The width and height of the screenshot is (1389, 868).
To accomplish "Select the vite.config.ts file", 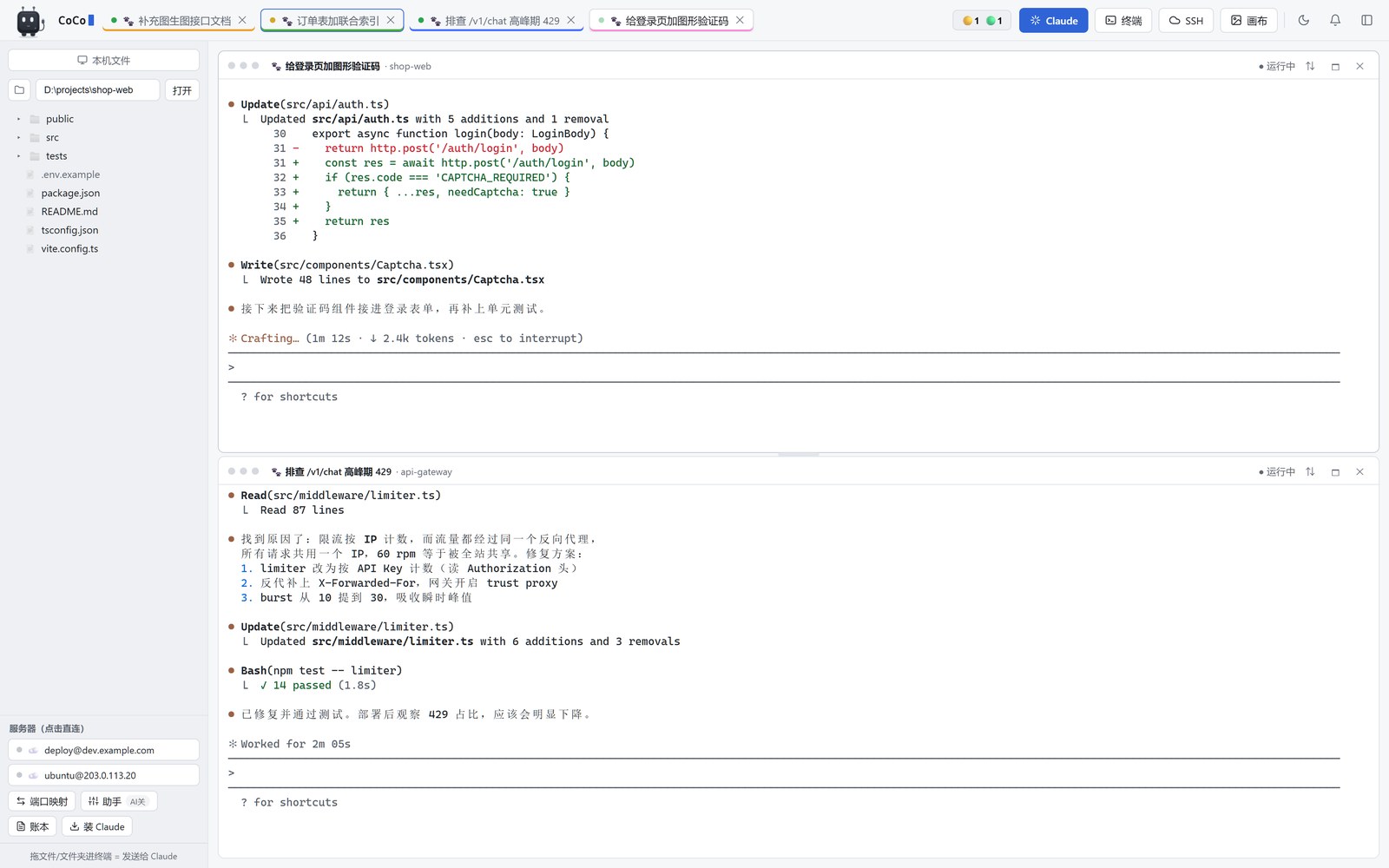I will (69, 249).
